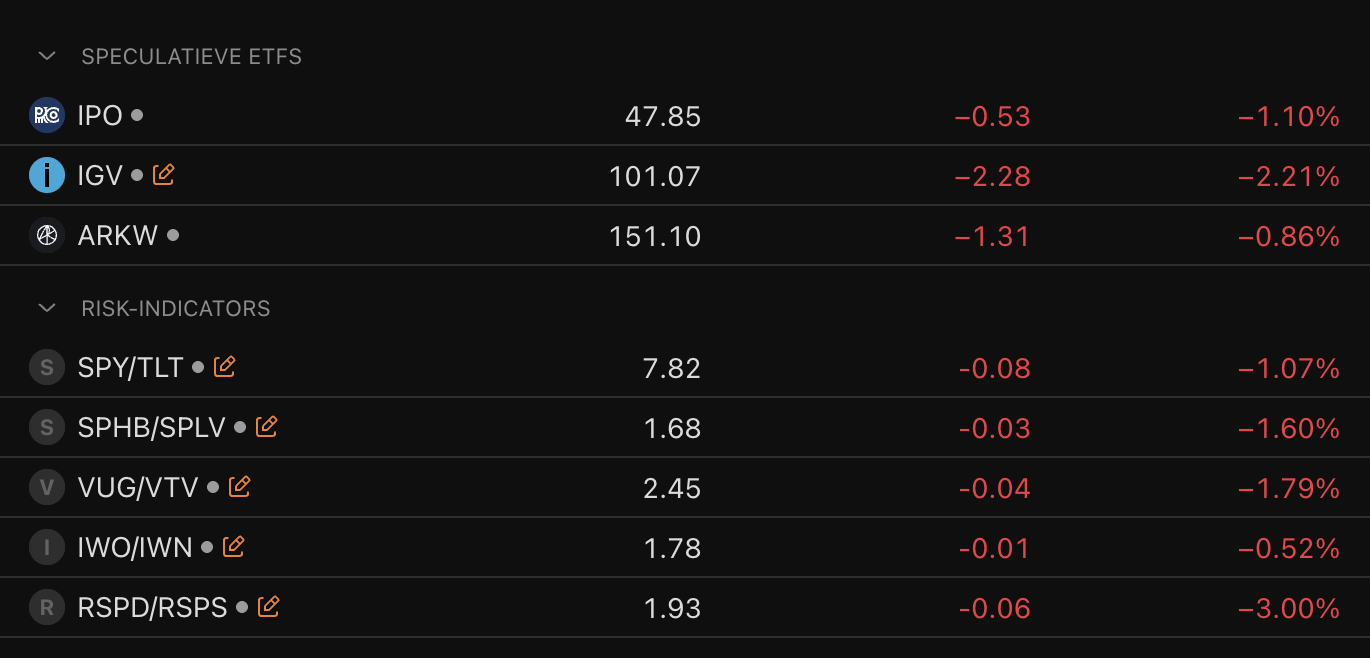Click the IGV blue info logo

[47, 176]
